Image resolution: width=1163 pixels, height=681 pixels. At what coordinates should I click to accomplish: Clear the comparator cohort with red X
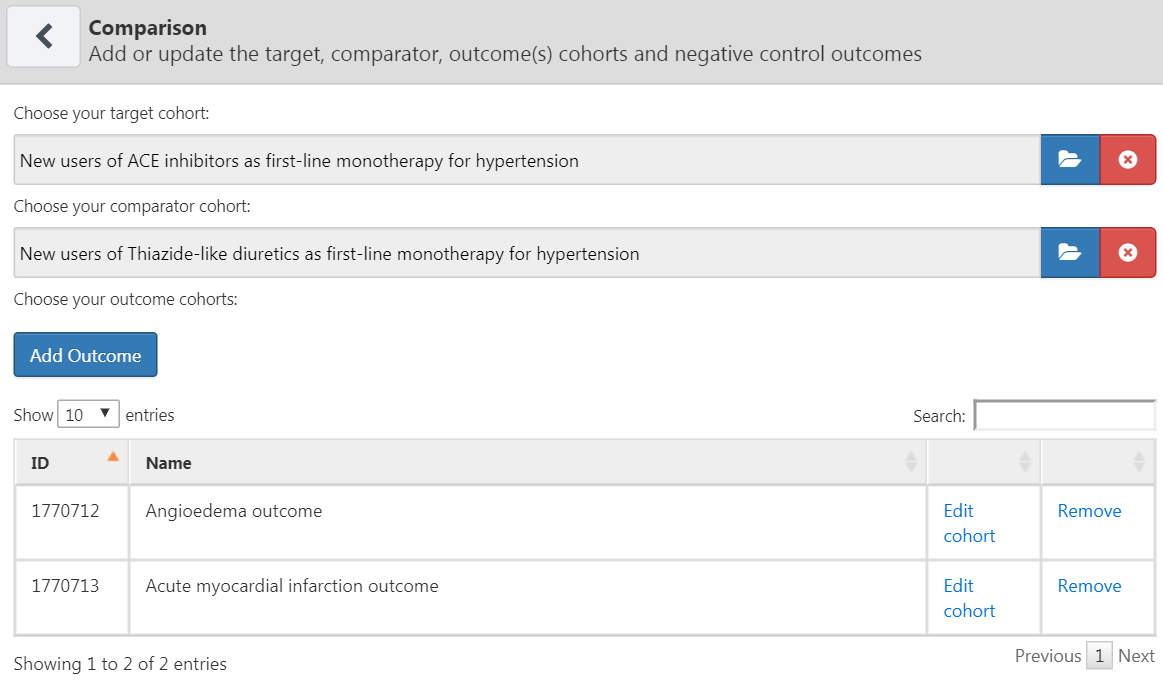tap(1127, 253)
